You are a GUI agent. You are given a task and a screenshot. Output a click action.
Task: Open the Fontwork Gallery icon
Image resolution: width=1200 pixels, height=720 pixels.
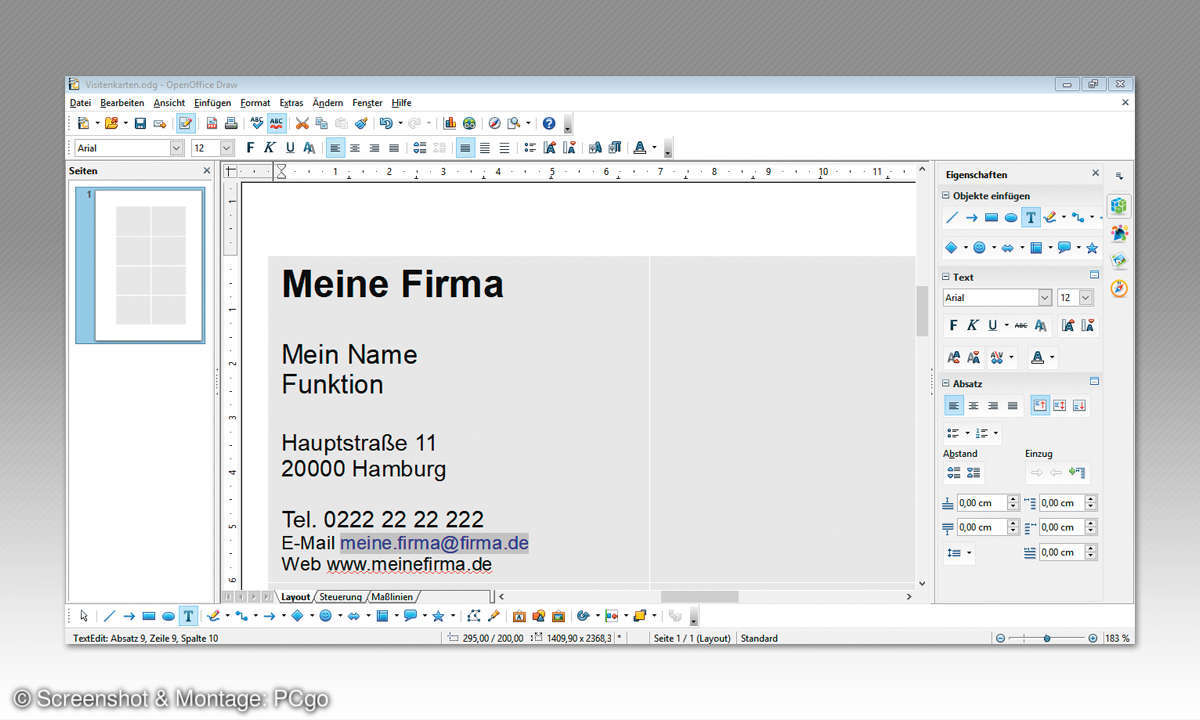coord(519,616)
